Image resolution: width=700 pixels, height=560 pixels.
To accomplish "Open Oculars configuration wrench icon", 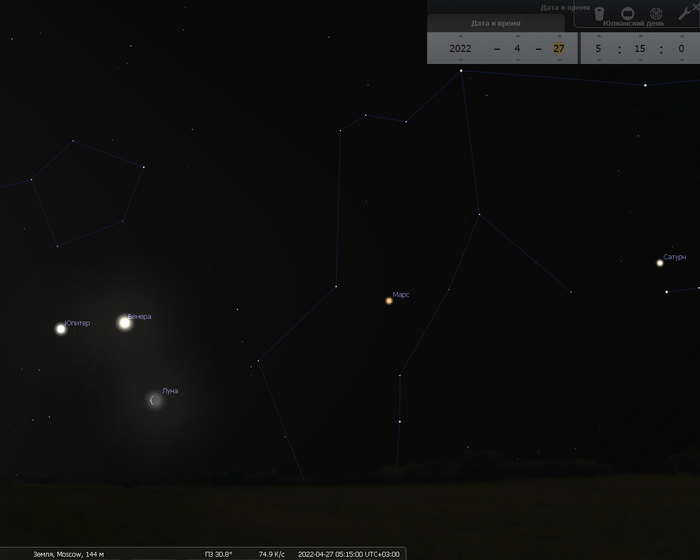I will [683, 13].
